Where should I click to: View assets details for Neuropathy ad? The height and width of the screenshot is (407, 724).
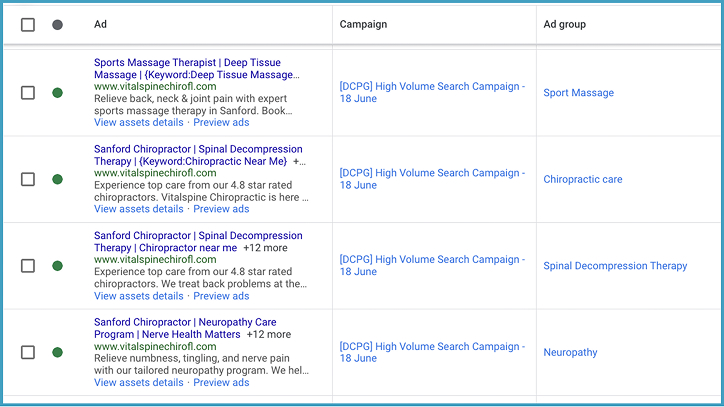click(x=139, y=383)
